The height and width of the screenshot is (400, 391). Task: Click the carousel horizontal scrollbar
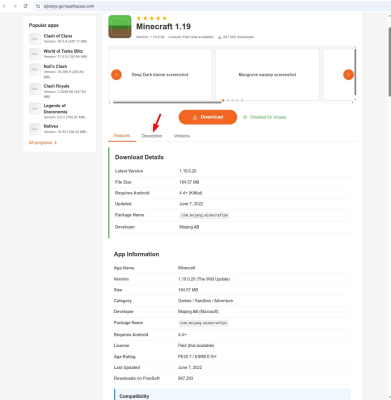[x=167, y=102]
